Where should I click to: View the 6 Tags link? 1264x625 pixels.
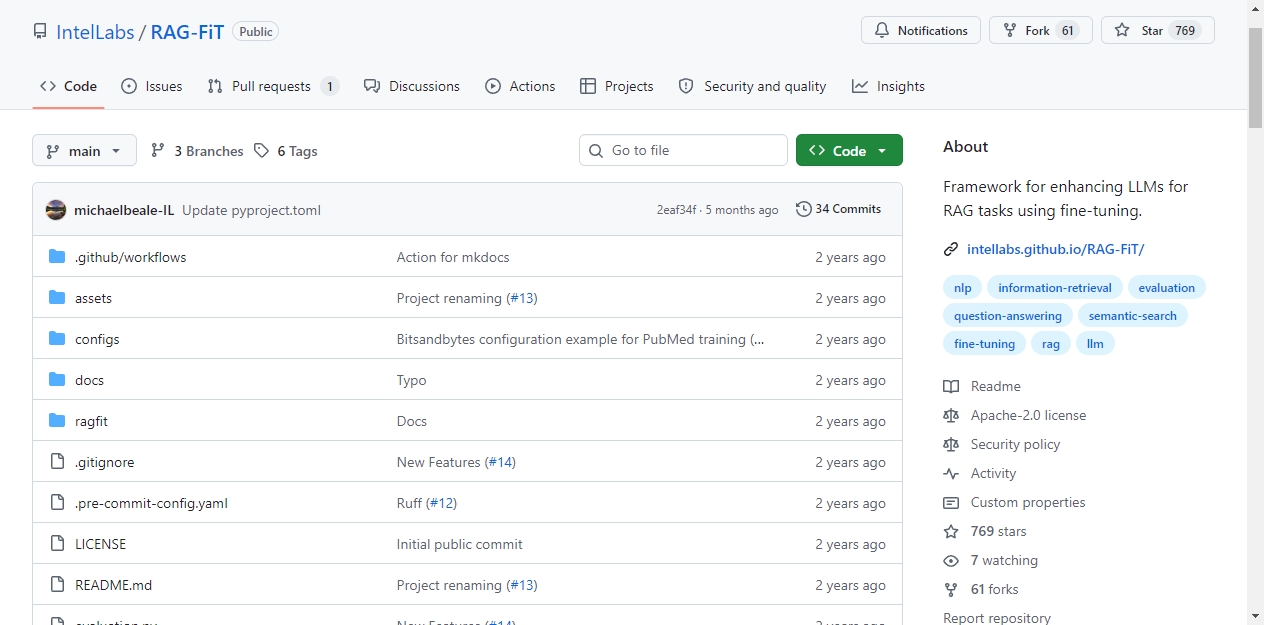(x=286, y=151)
